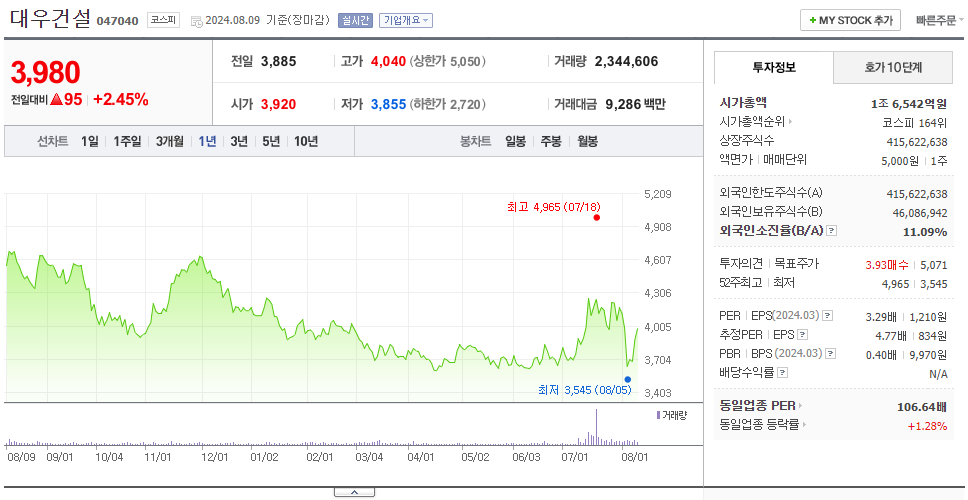Open the 빠른주문 dropdown
The width and height of the screenshot is (968, 500).
[940, 20]
